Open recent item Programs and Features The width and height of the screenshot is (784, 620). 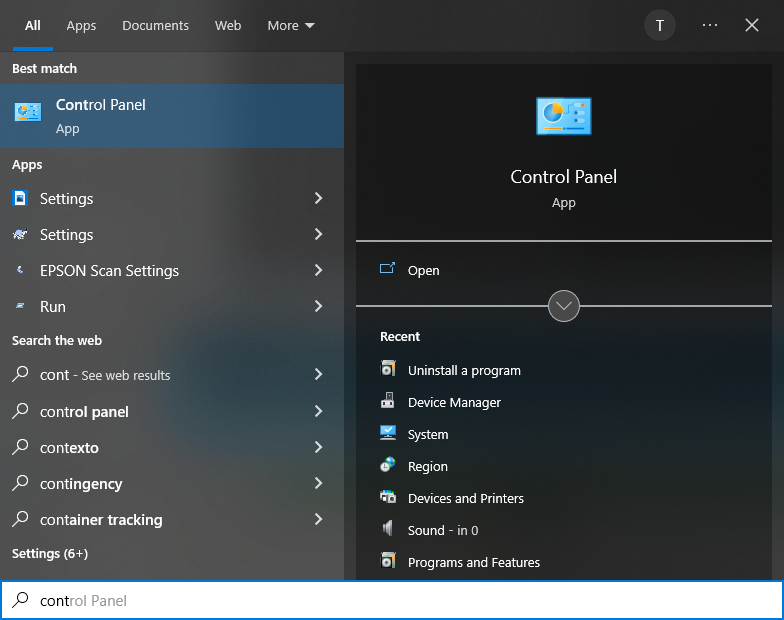[x=474, y=562]
